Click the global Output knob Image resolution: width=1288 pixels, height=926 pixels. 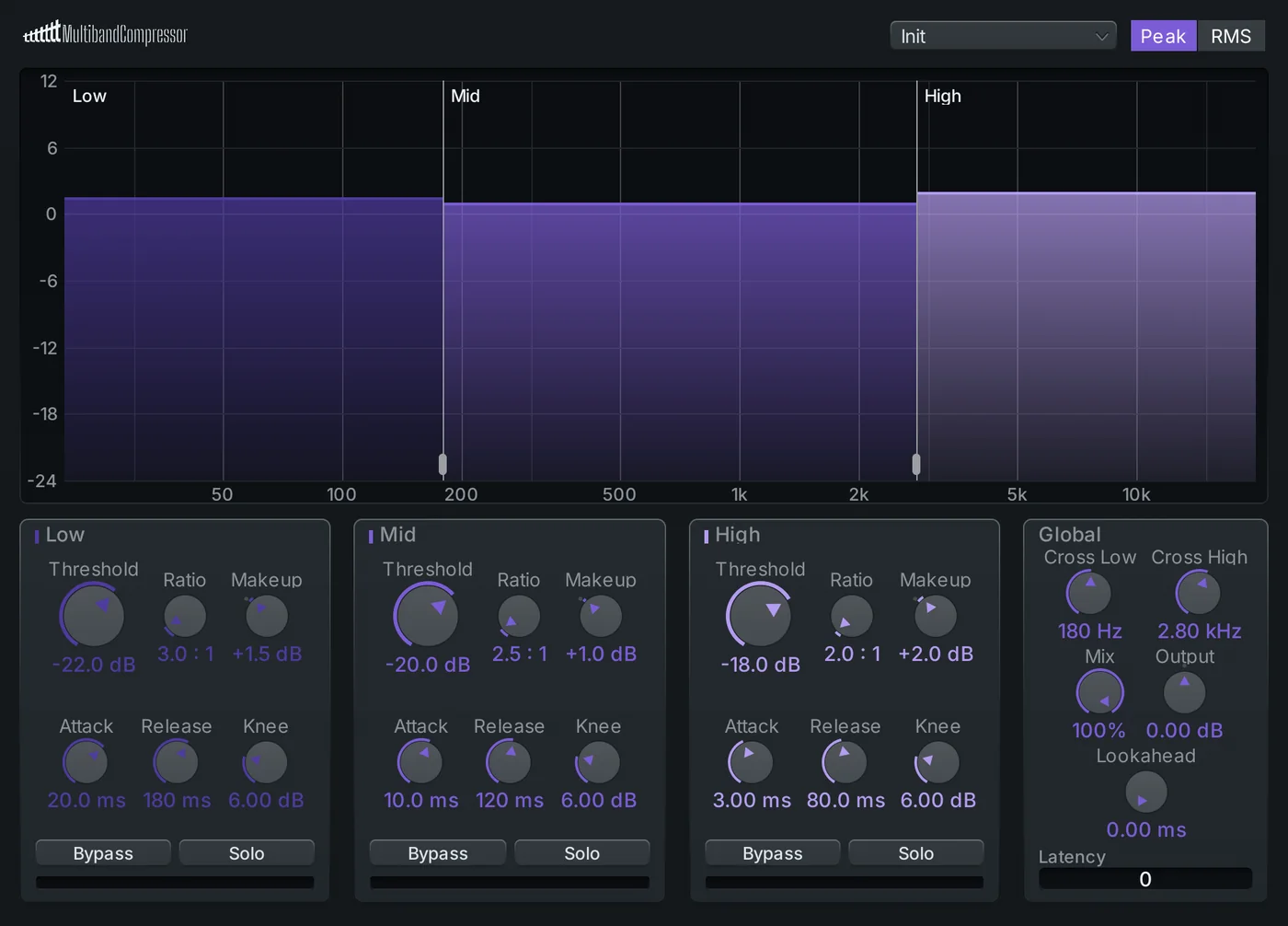[x=1185, y=692]
